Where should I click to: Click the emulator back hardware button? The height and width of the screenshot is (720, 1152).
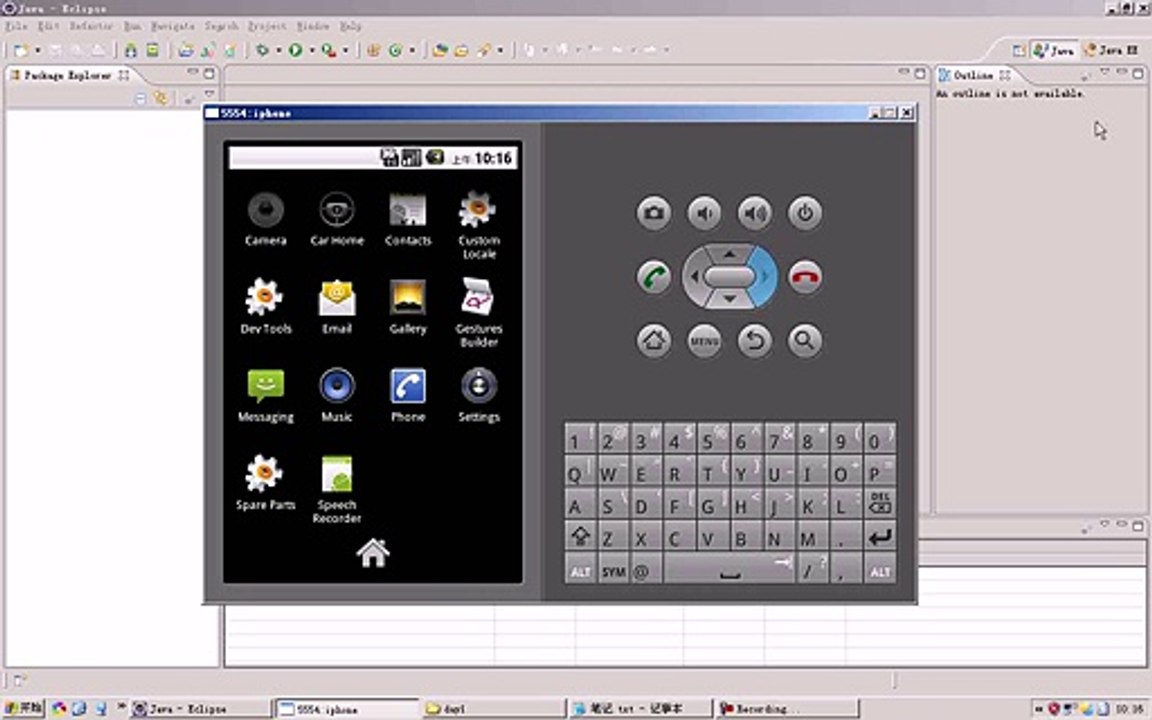point(755,341)
